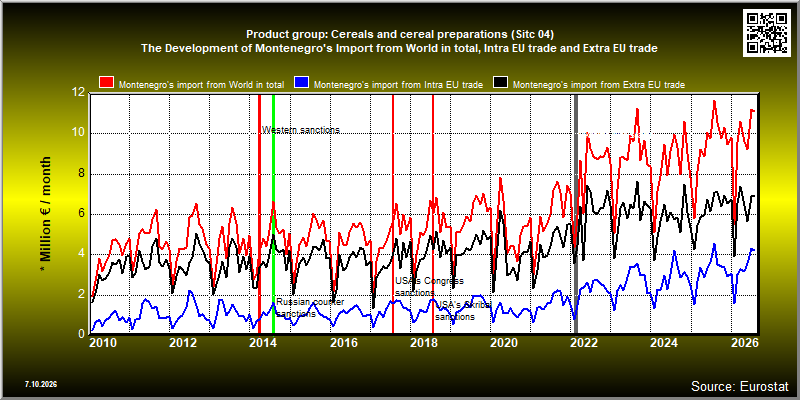Click the "USA's Skribal sanctions" annotation label

(x=463, y=311)
